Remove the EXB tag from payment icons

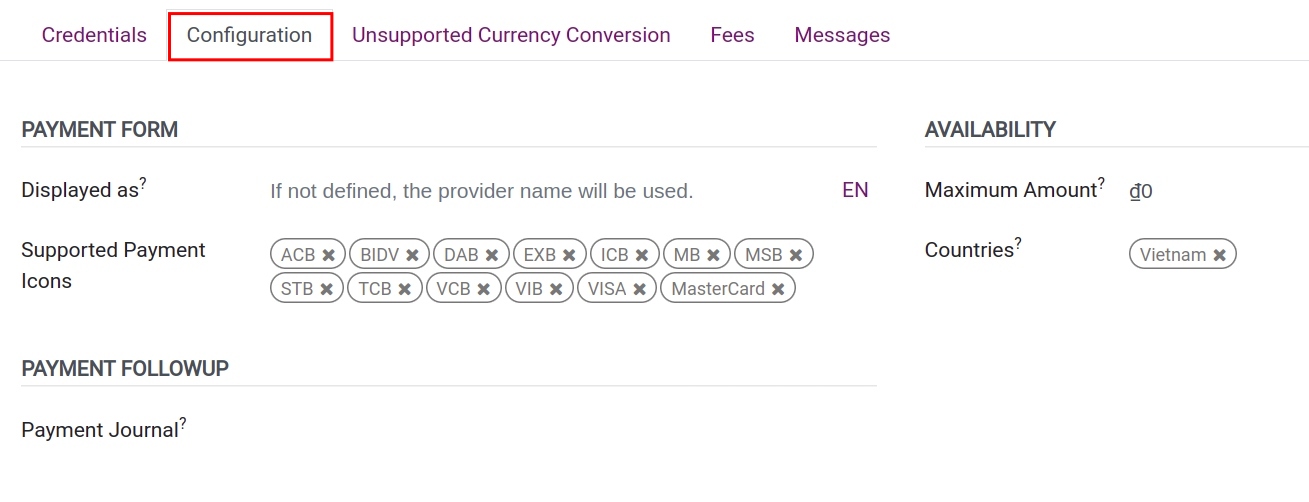click(x=569, y=255)
